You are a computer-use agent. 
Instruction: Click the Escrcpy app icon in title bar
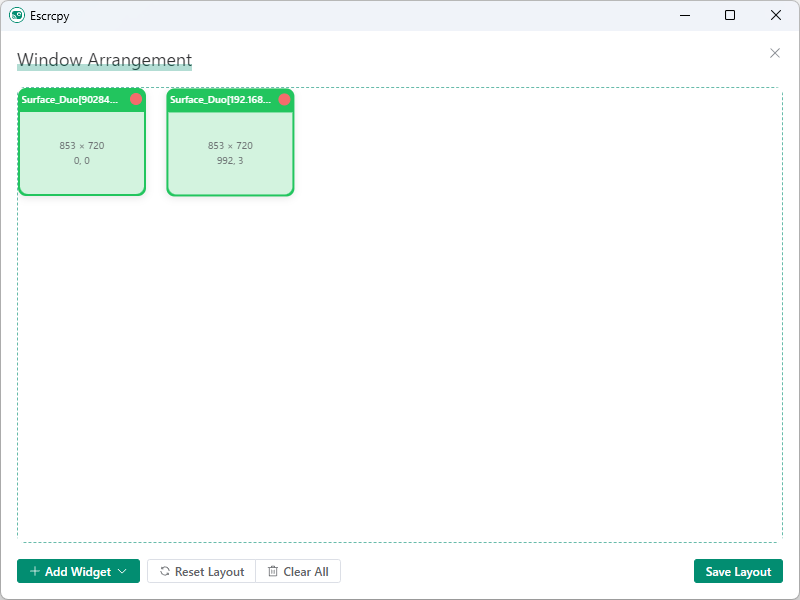pyautogui.click(x=17, y=15)
